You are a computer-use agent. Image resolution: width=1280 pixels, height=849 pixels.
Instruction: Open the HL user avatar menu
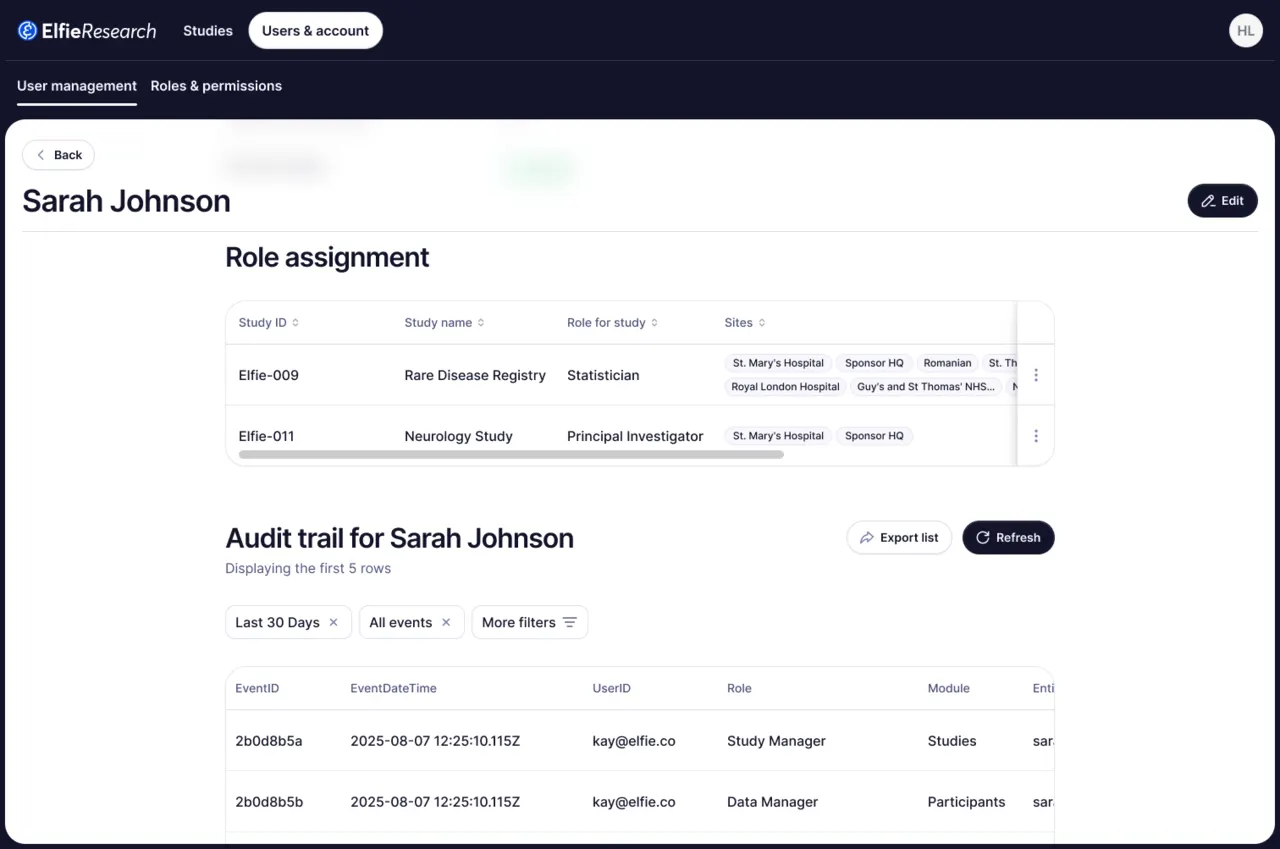click(1245, 31)
